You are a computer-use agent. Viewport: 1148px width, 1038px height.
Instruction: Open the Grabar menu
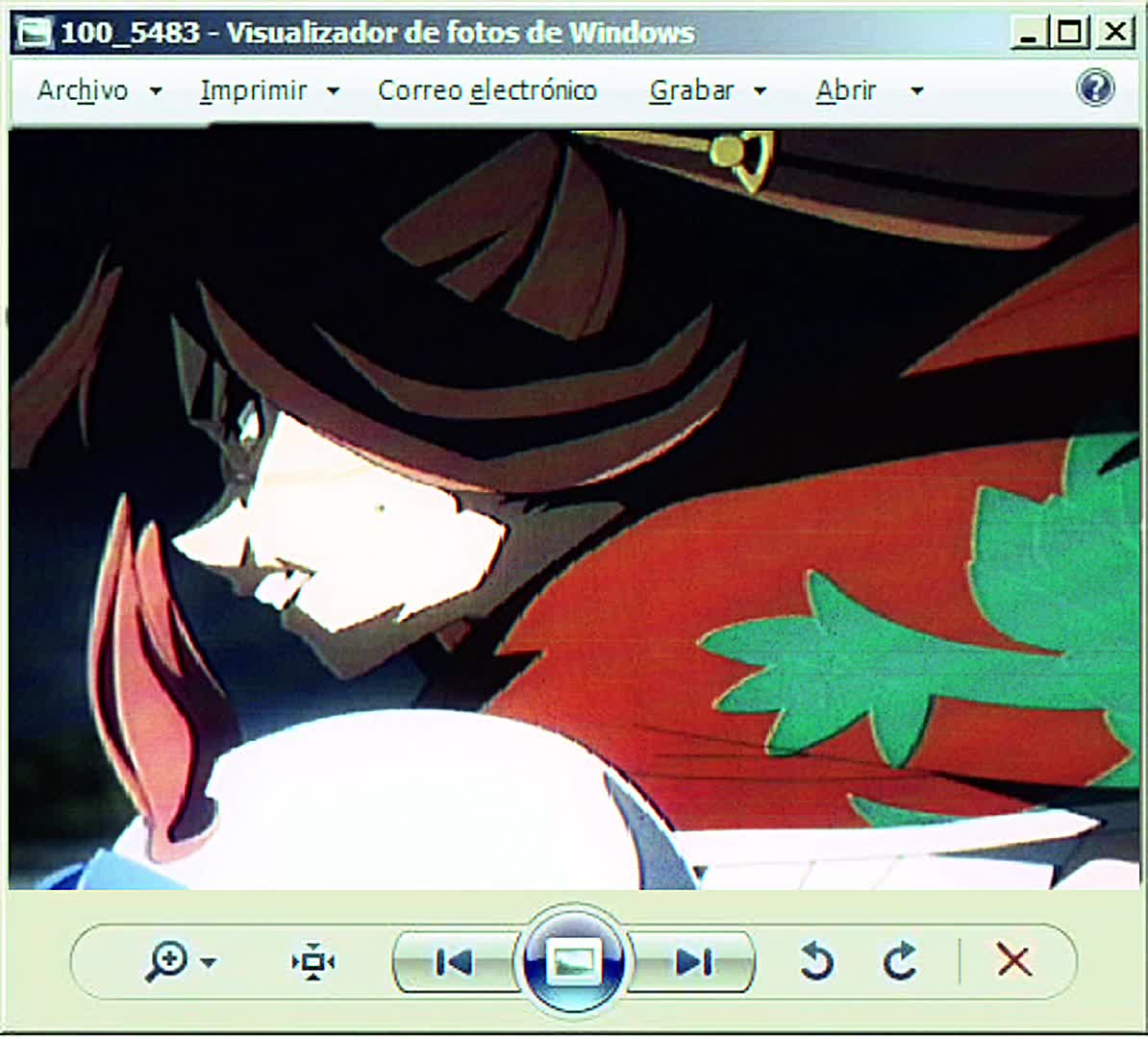pyautogui.click(x=708, y=90)
